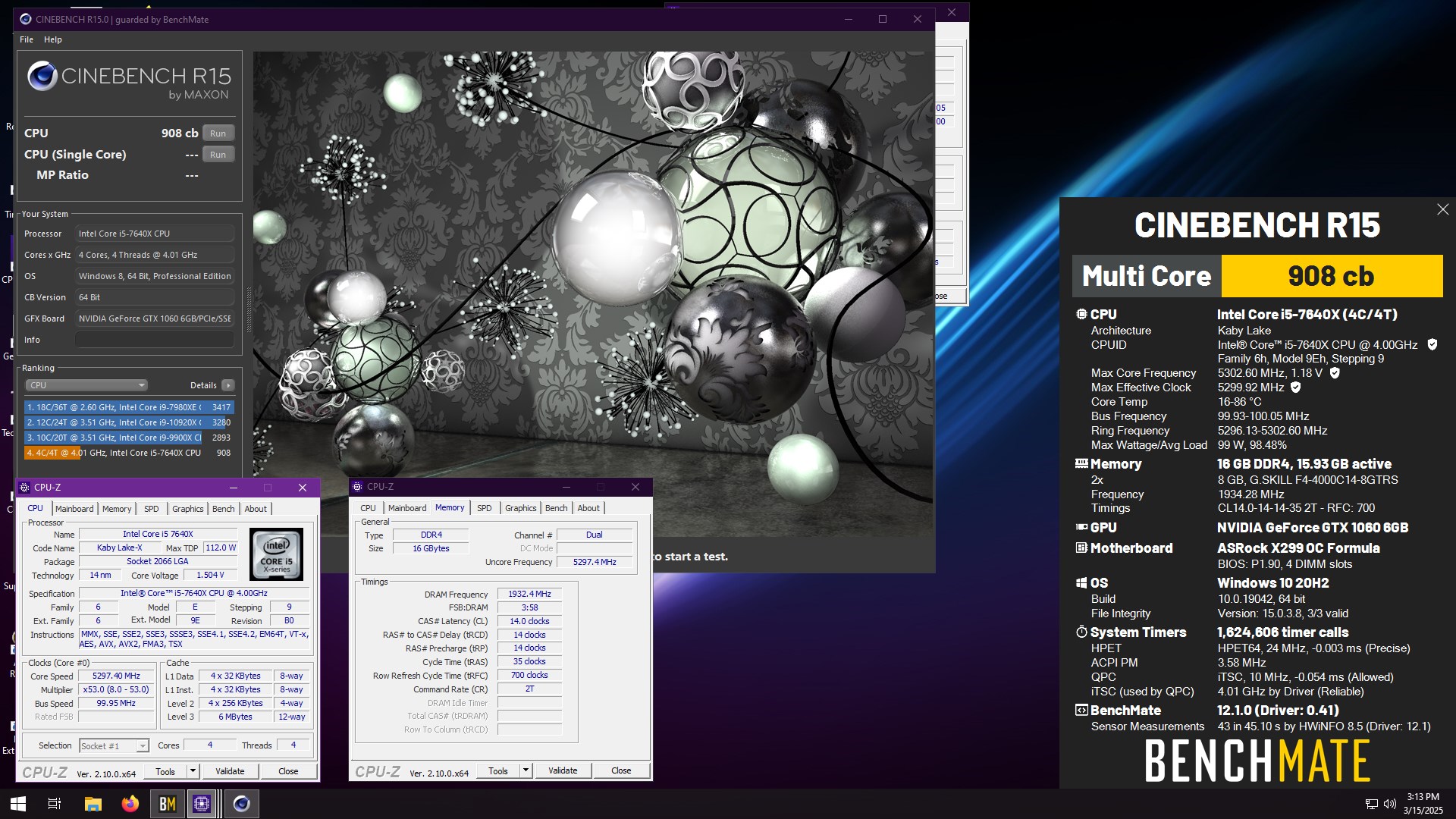This screenshot has width=1456, height=819.
Task: Click Cinebench title bar app icon
Action: [x=26, y=19]
